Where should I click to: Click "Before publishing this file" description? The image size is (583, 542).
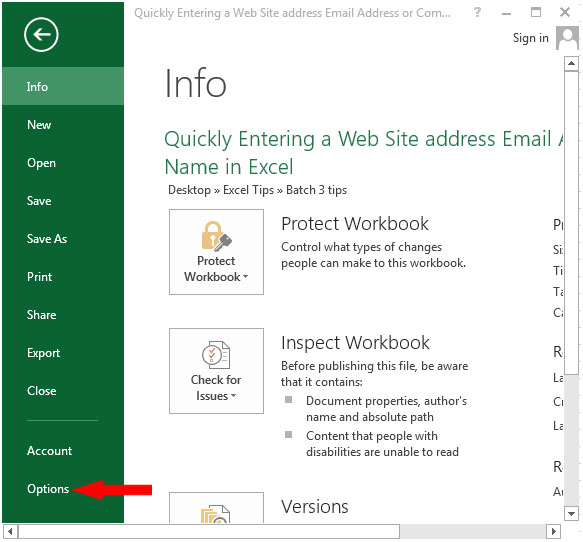click(374, 374)
